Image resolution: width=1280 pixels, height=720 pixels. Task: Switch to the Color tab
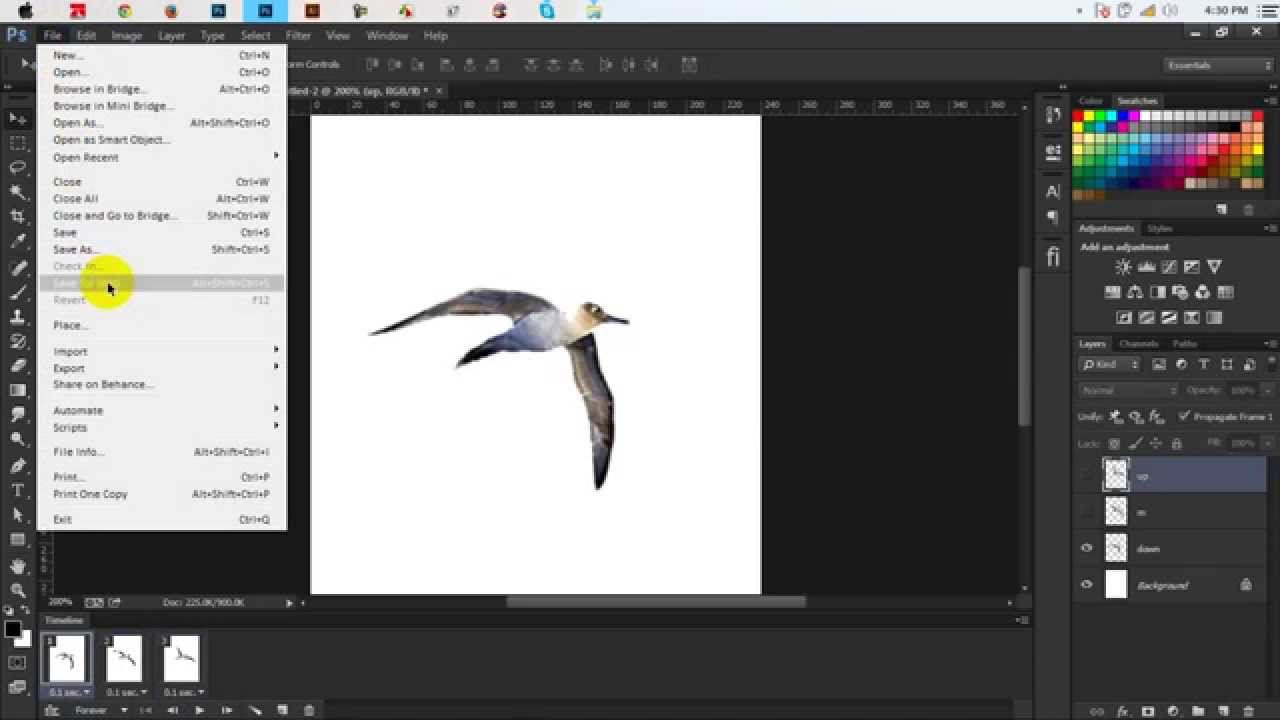1091,101
